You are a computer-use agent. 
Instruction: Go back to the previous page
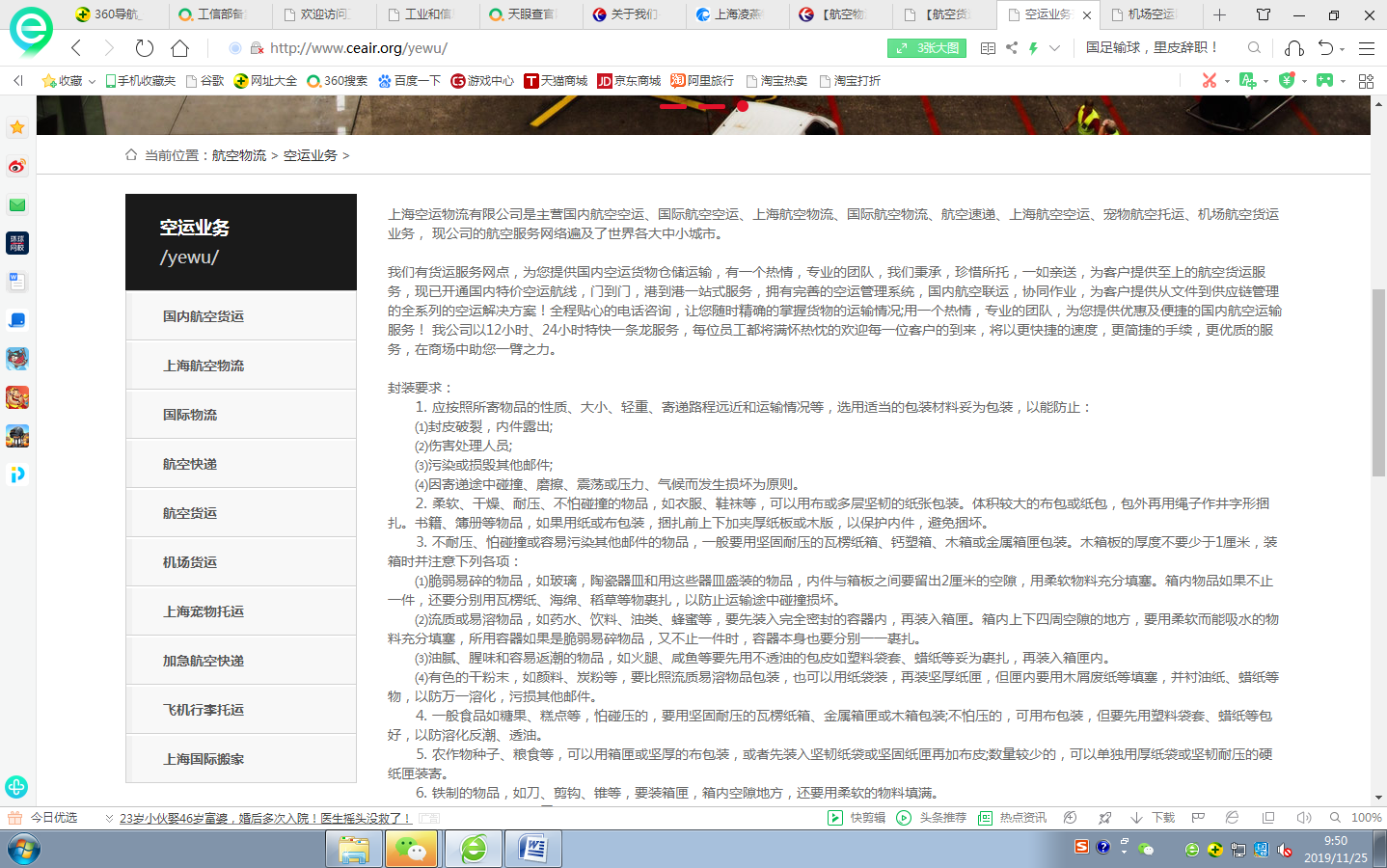coord(76,48)
